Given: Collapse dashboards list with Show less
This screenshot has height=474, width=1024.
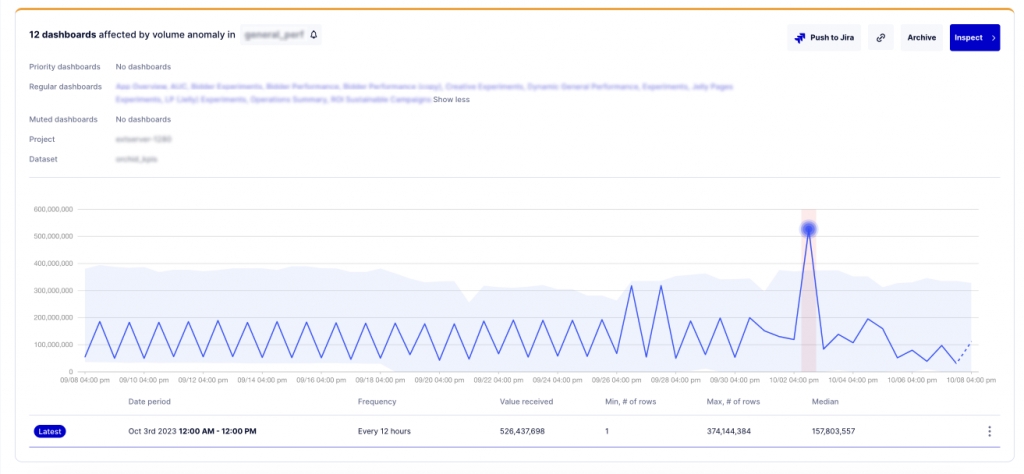Looking at the screenshot, I should pyautogui.click(x=451, y=99).
